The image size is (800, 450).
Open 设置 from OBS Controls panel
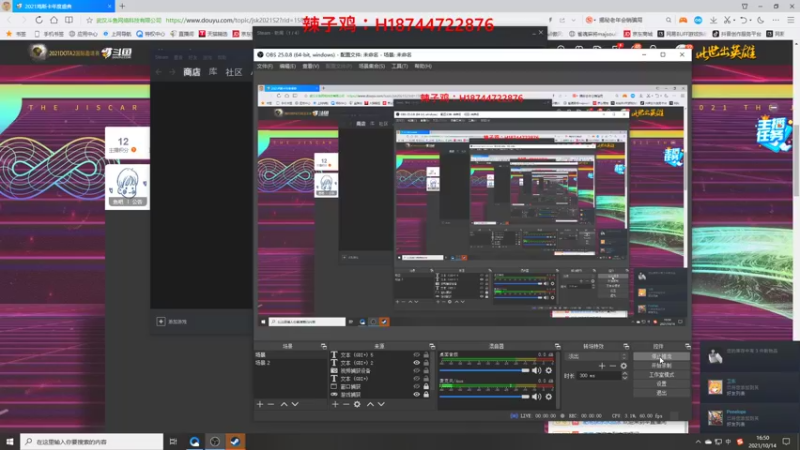[x=661, y=384]
